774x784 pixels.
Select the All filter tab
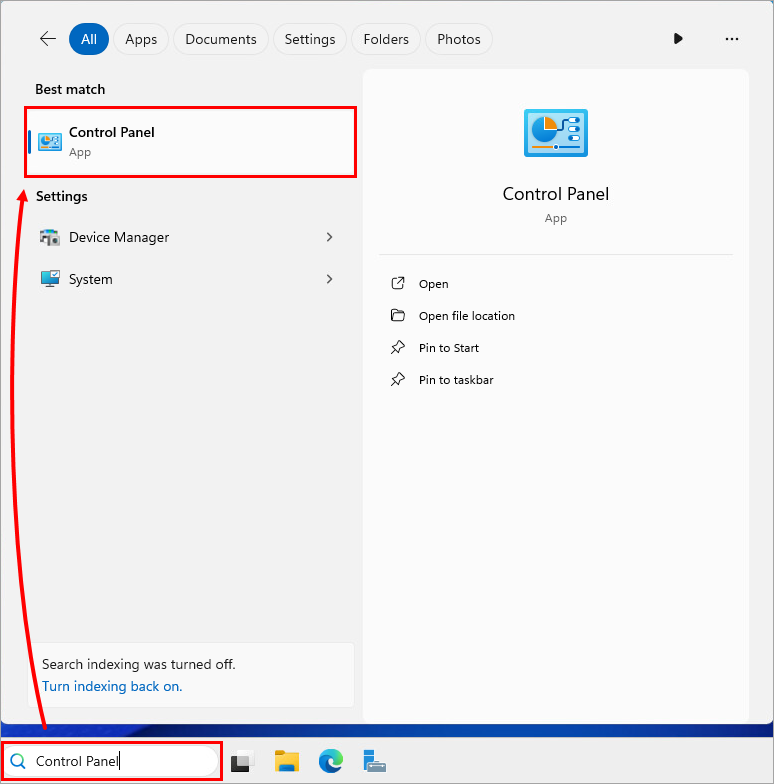click(x=89, y=39)
